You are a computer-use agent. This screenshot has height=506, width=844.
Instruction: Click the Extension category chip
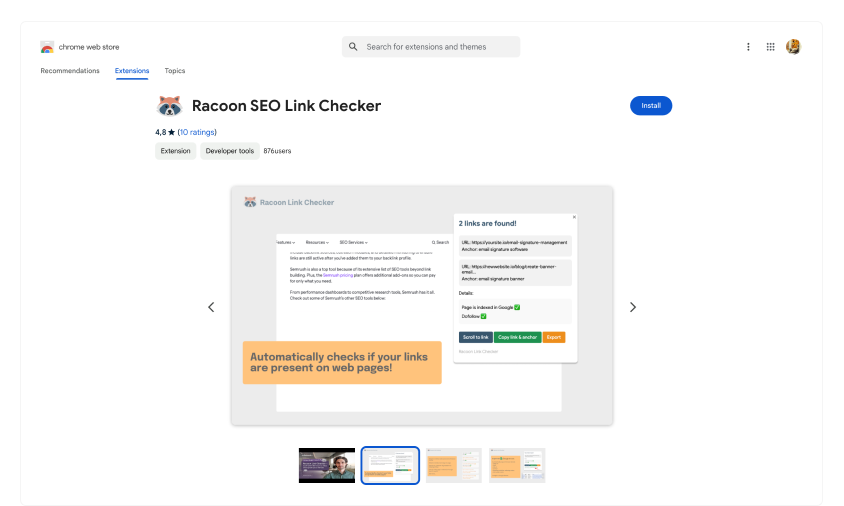pos(176,151)
